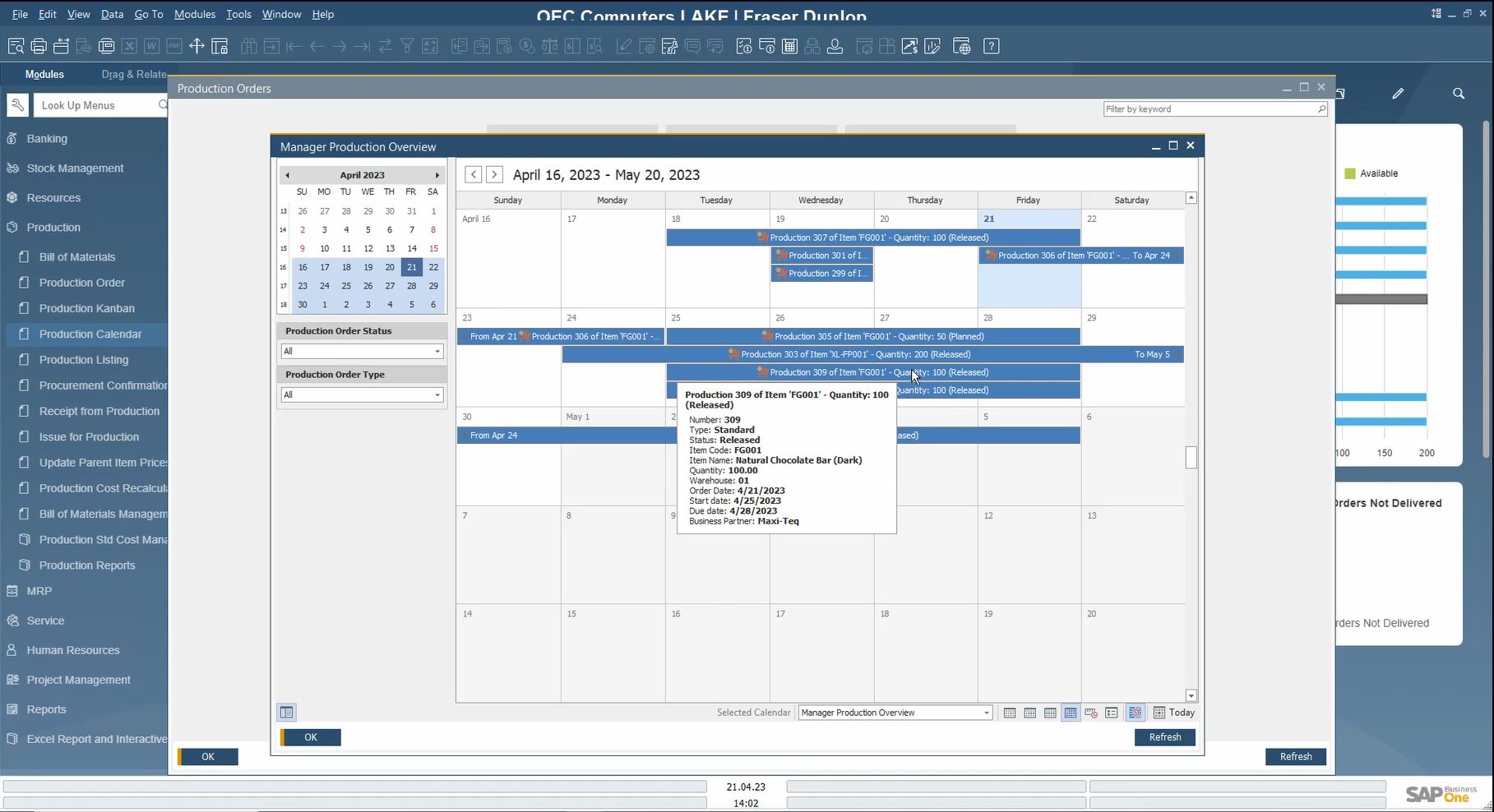The height and width of the screenshot is (812, 1494).
Task: Click the Form Settings lock-table toolbar icon
Action: [x=220, y=46]
